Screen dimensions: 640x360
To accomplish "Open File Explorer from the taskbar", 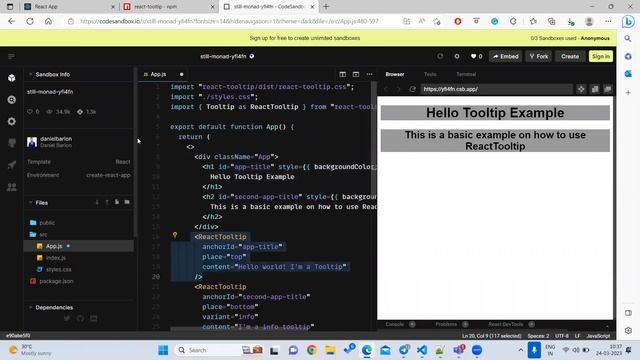I will tap(330, 350).
